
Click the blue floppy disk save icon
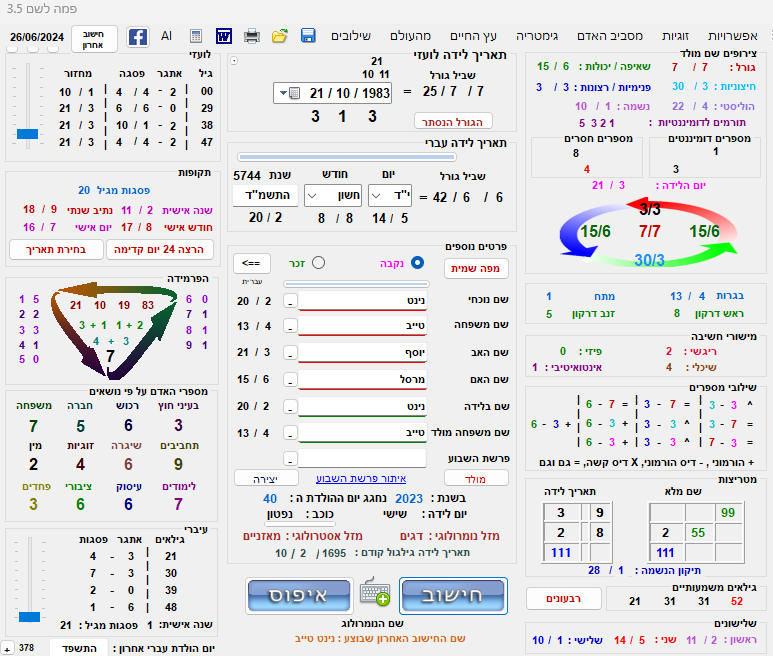(x=308, y=37)
